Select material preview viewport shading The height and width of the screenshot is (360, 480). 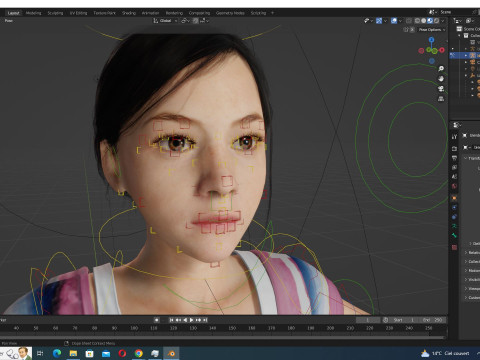coord(430,21)
